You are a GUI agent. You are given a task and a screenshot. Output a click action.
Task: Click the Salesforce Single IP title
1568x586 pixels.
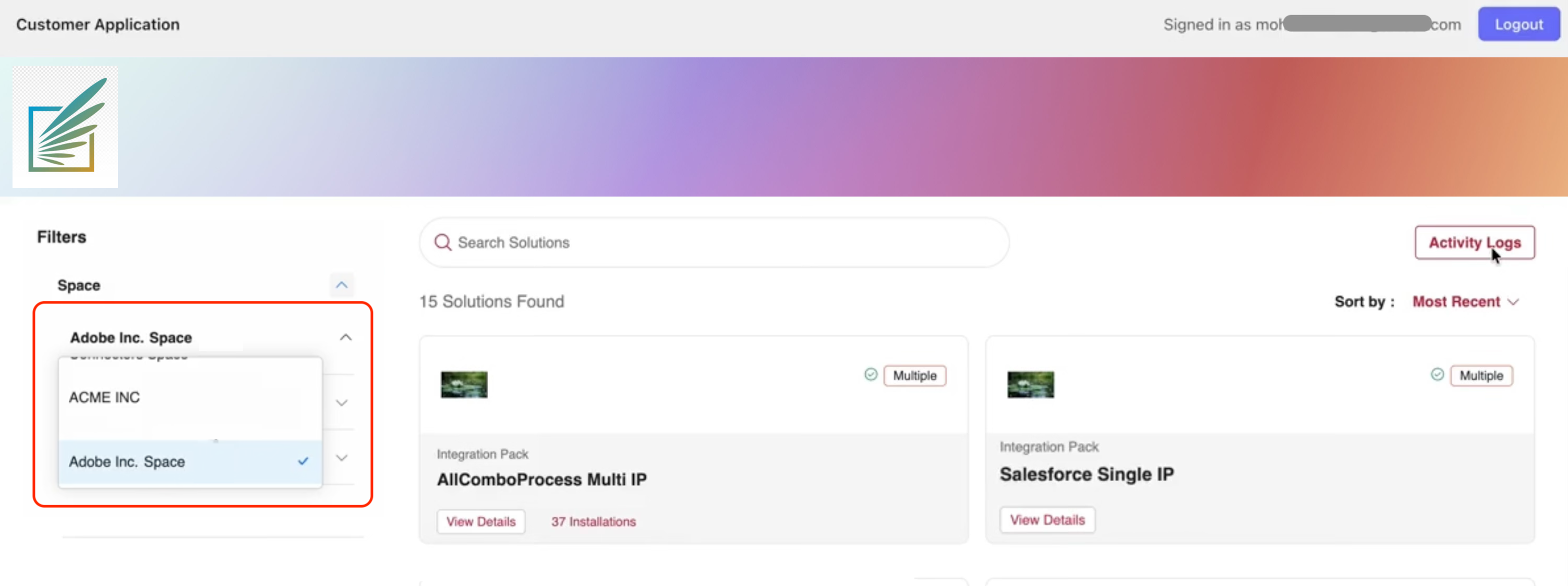click(1086, 474)
